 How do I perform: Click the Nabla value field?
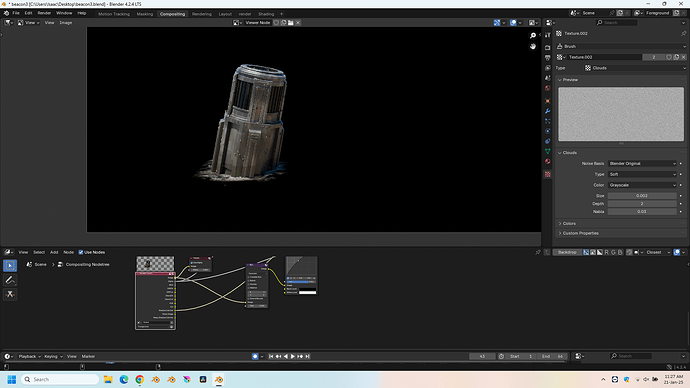(642, 212)
